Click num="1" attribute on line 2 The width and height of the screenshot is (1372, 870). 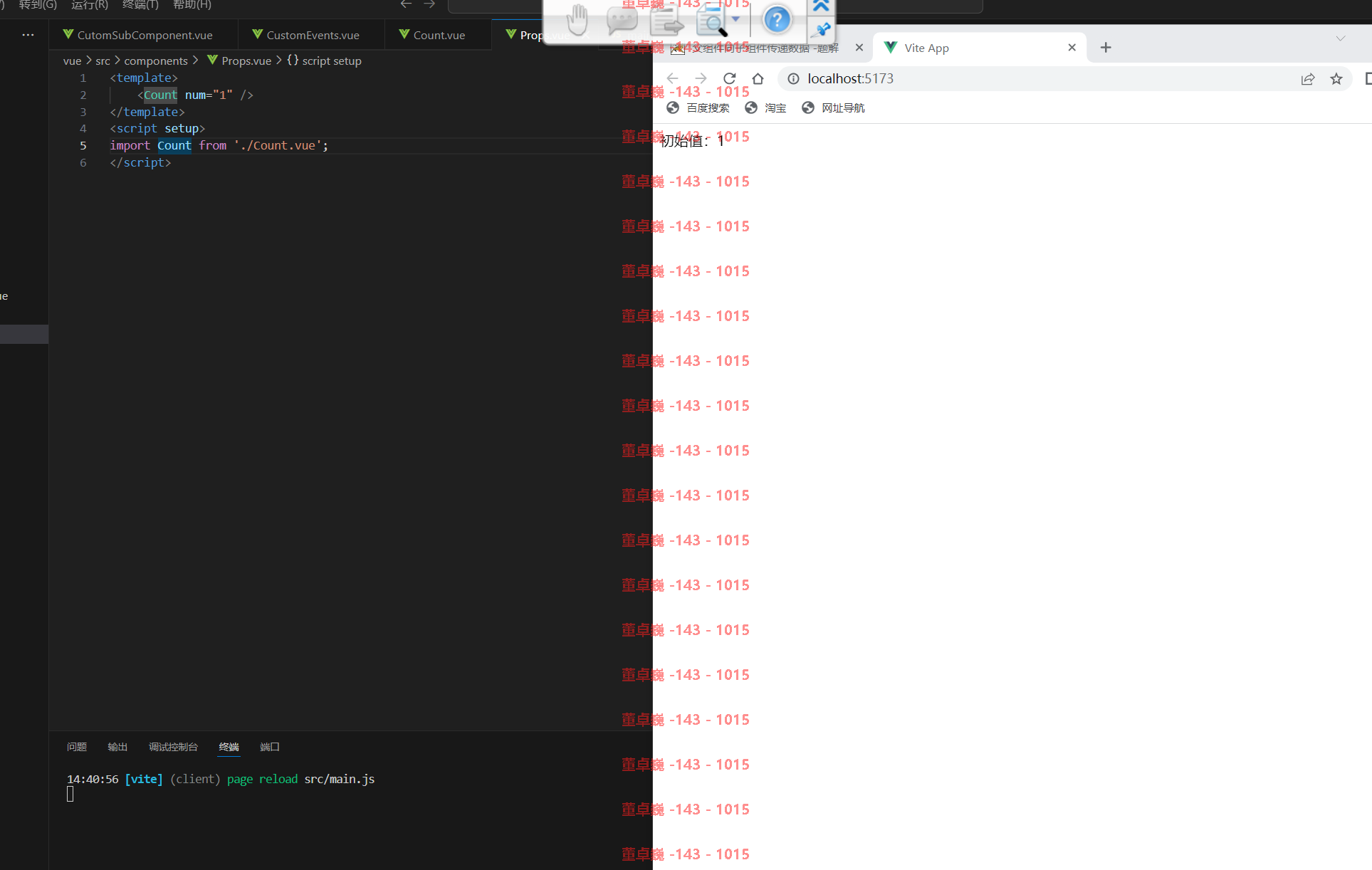pyautogui.click(x=209, y=95)
